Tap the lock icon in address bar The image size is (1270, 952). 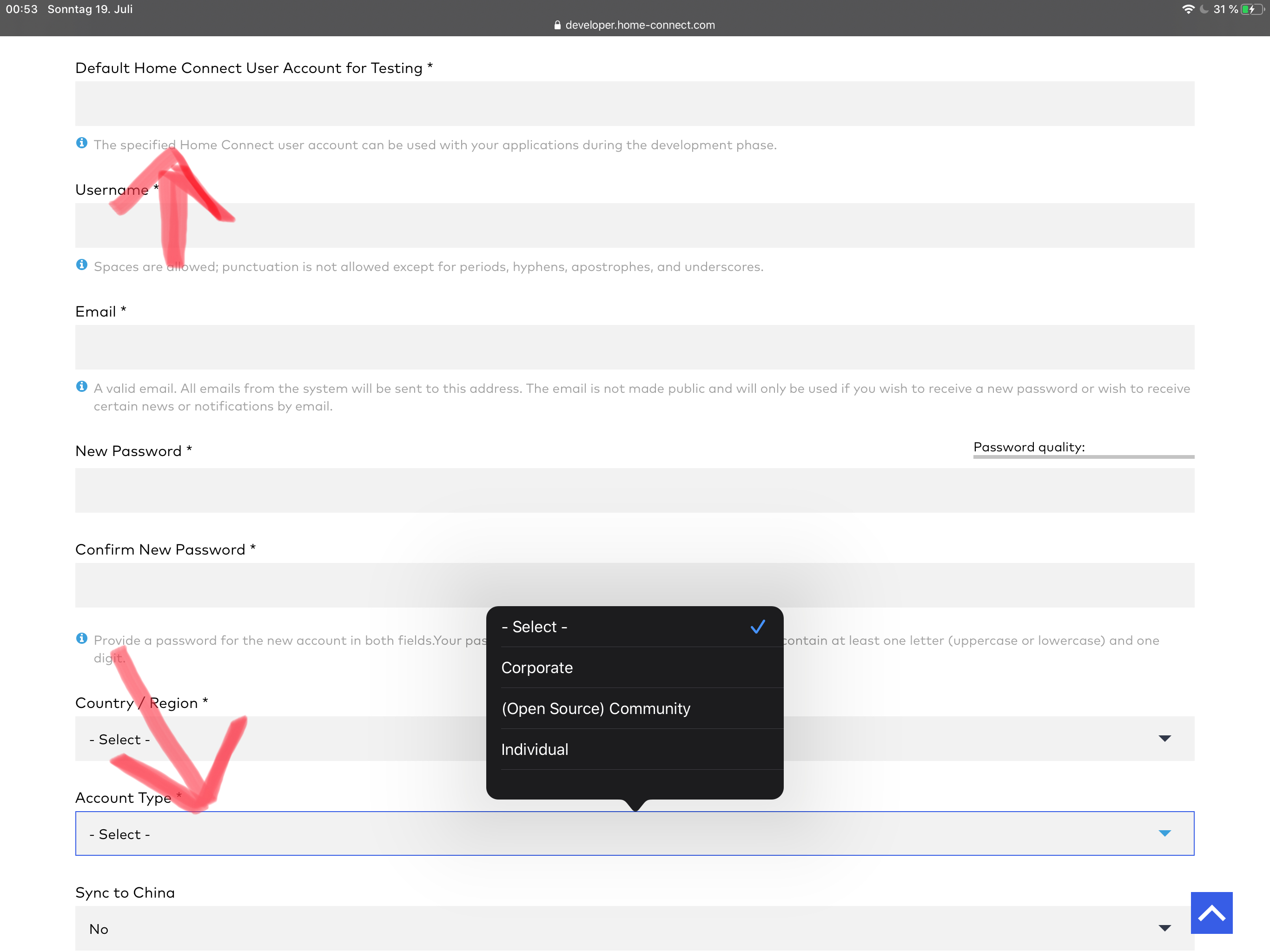[557, 25]
